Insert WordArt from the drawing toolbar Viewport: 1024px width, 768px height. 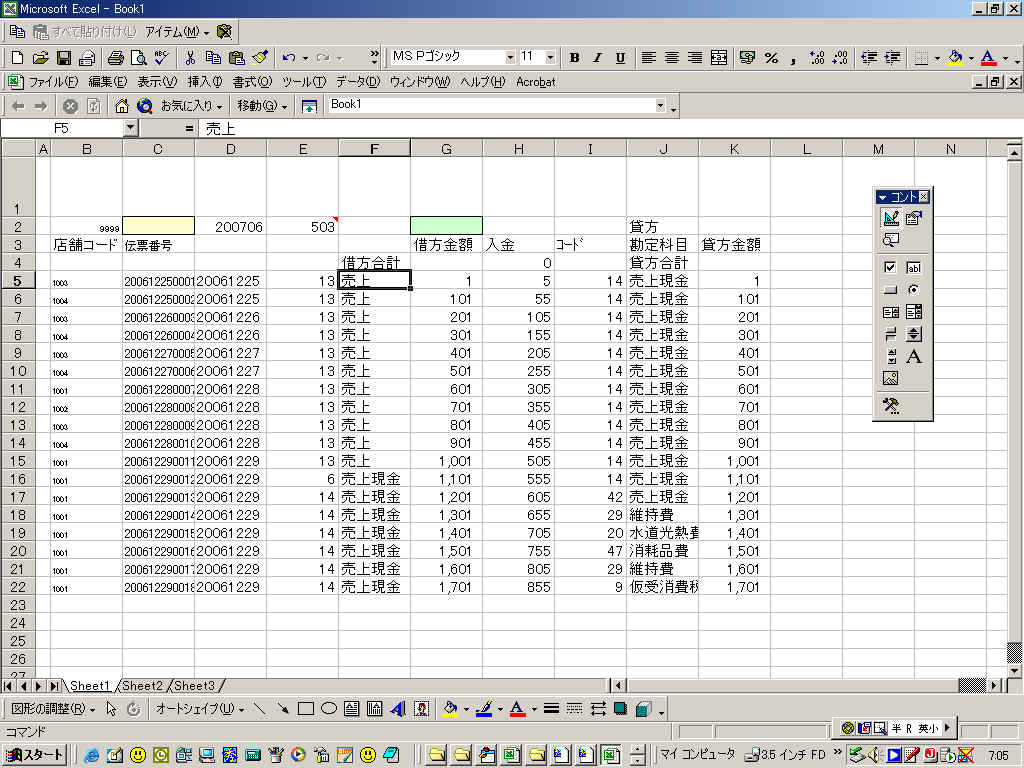(x=398, y=709)
